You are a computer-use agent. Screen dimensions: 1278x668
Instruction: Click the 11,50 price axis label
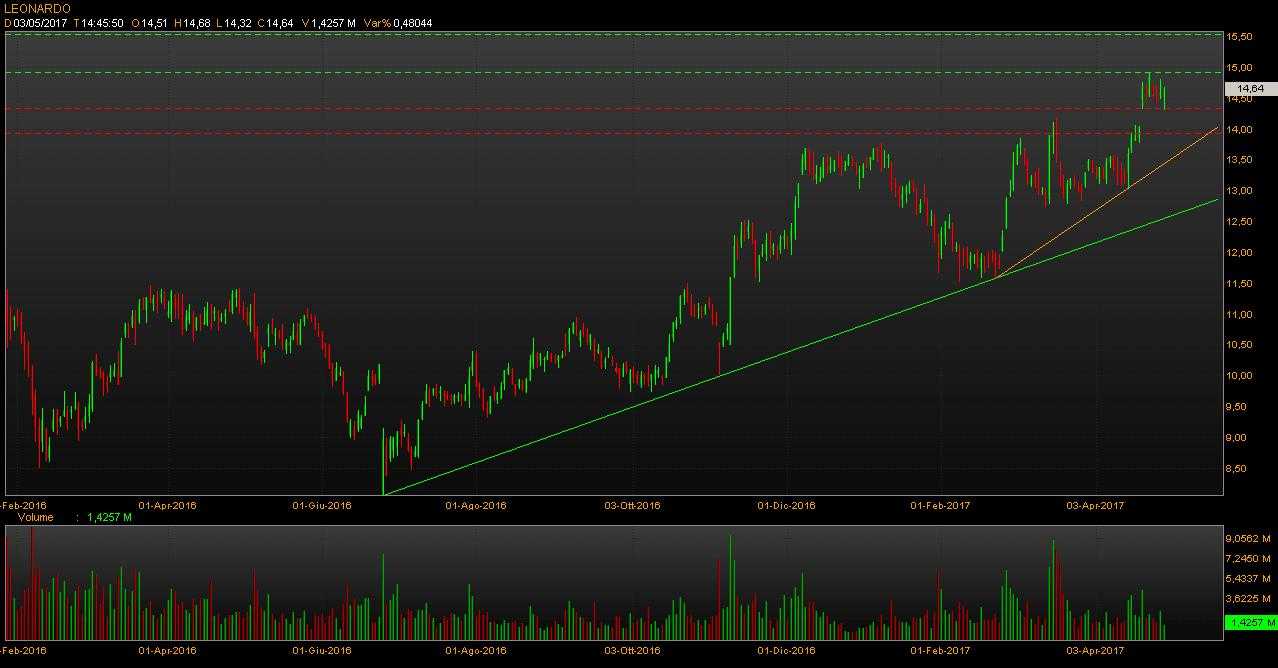coord(1240,284)
